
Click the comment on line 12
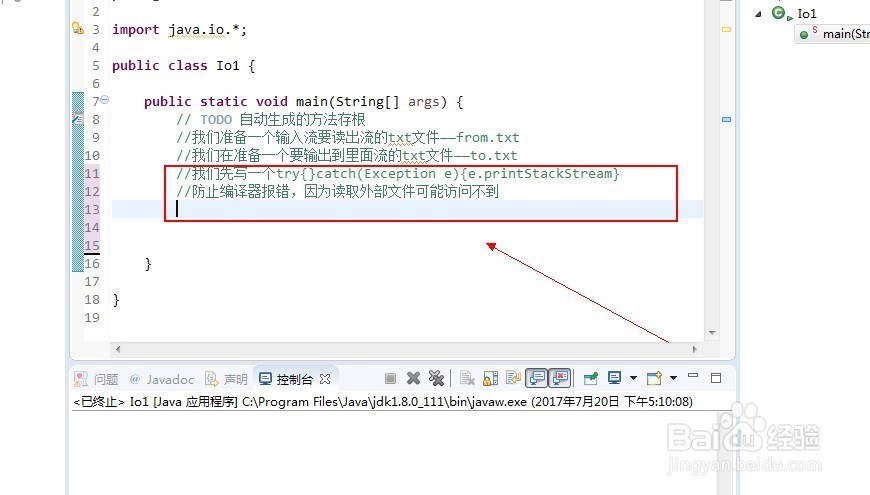point(337,191)
